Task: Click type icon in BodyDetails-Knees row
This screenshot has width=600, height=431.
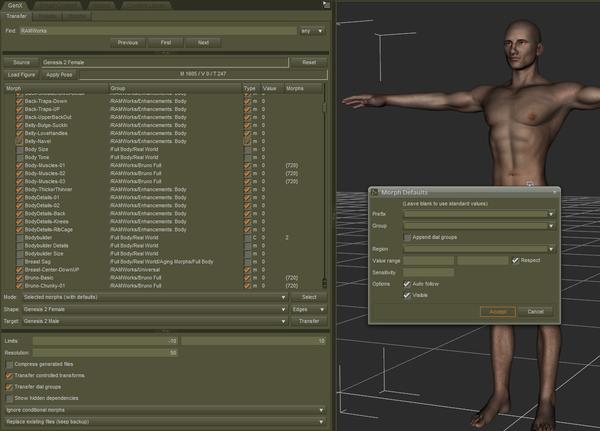Action: point(247,221)
